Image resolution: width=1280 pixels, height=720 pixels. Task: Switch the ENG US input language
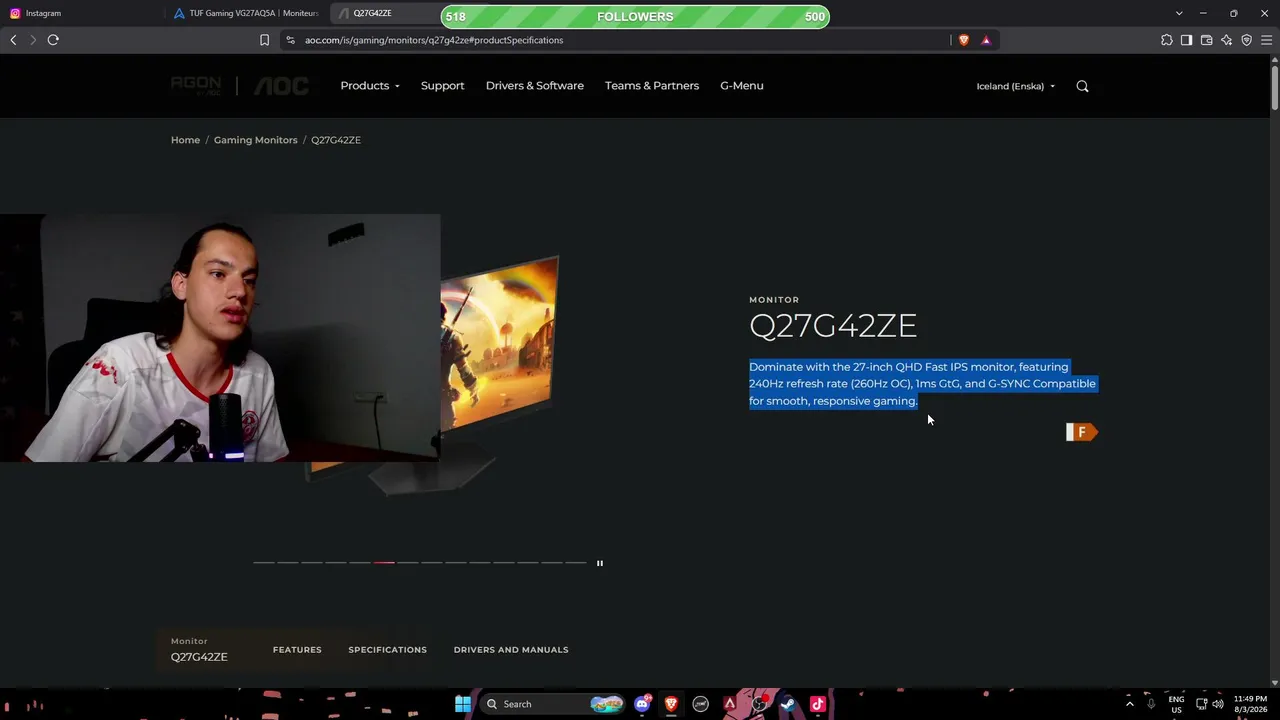point(1176,704)
